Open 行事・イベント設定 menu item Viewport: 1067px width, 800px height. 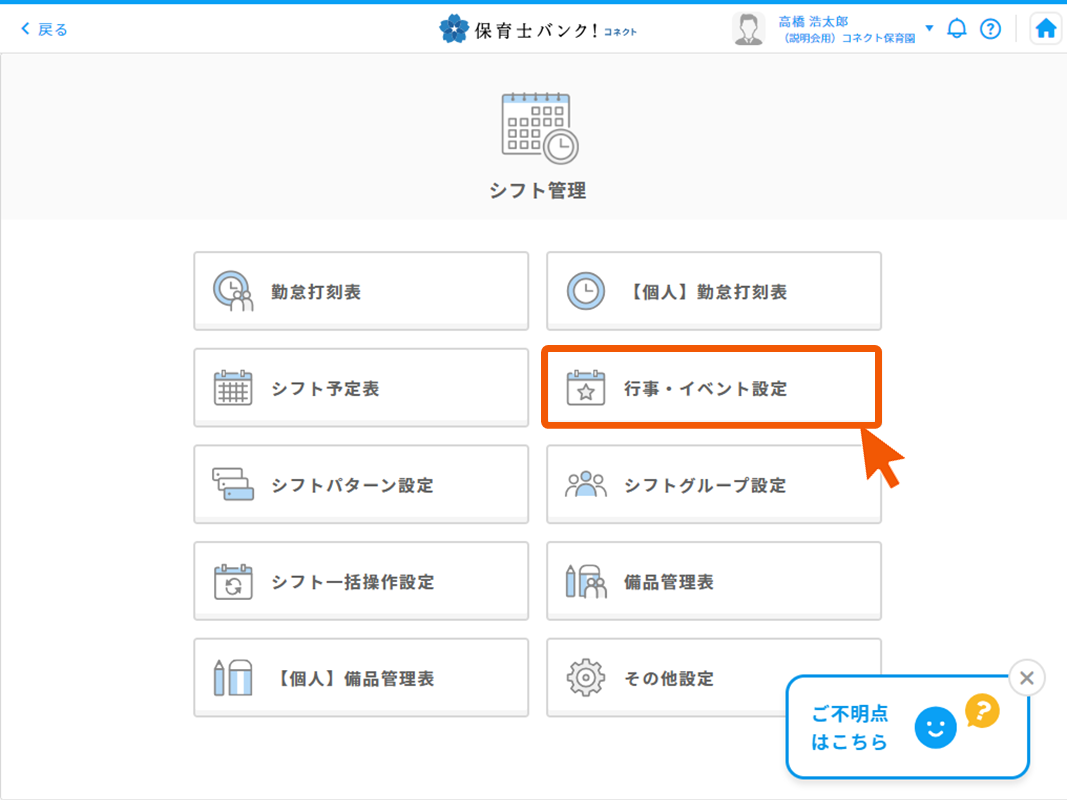[x=712, y=389]
